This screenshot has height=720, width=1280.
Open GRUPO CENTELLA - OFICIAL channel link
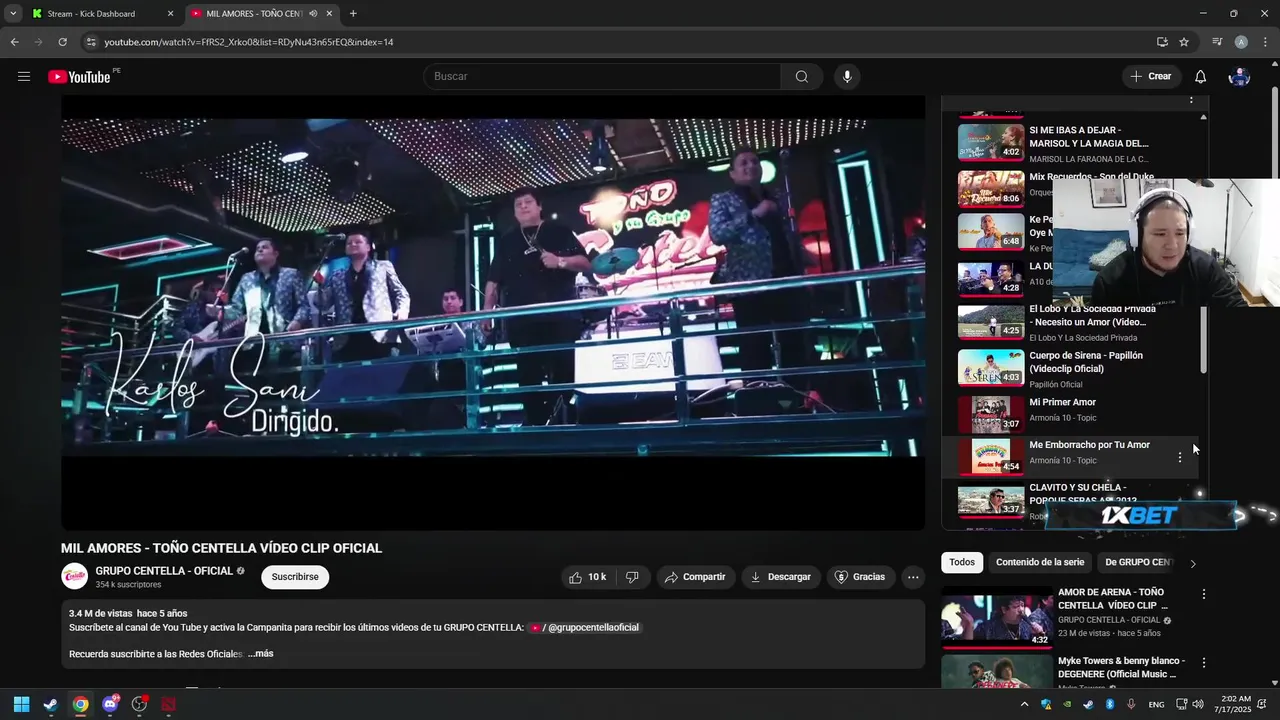[164, 571]
